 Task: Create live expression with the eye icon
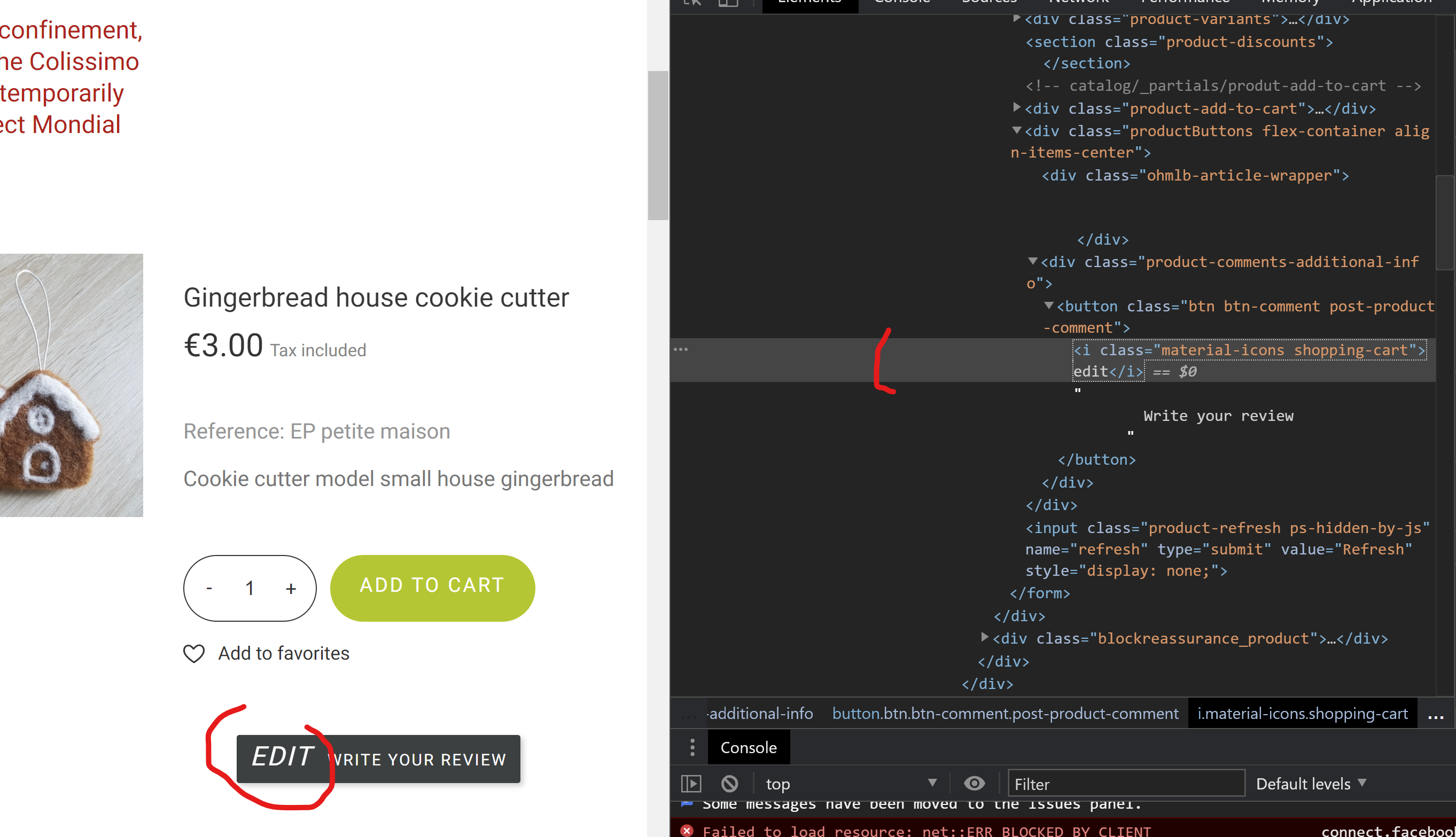[974, 784]
